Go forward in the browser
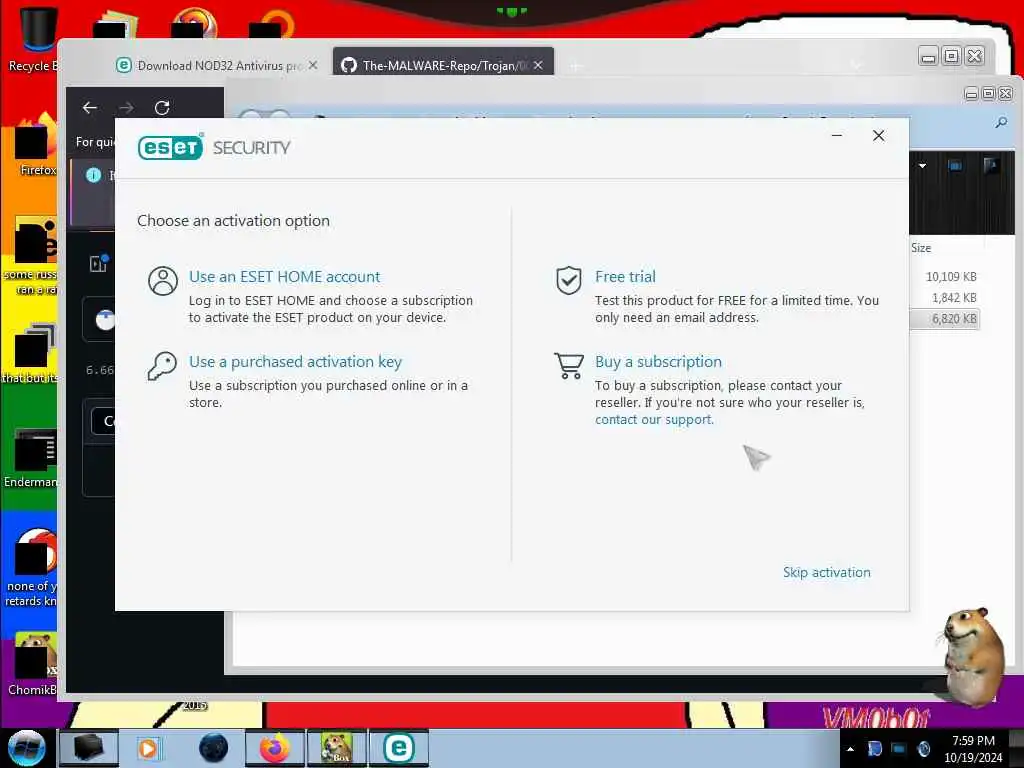 pos(127,108)
